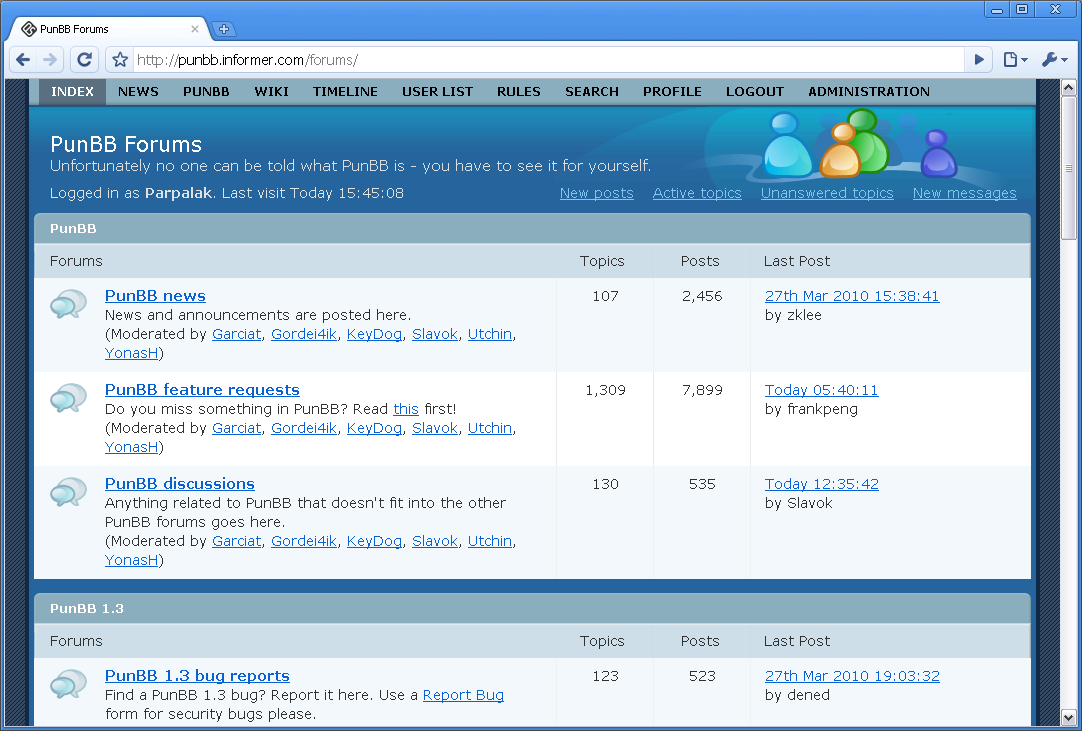Open the WIKI navigation item
This screenshot has height=731, width=1082.
271,92
